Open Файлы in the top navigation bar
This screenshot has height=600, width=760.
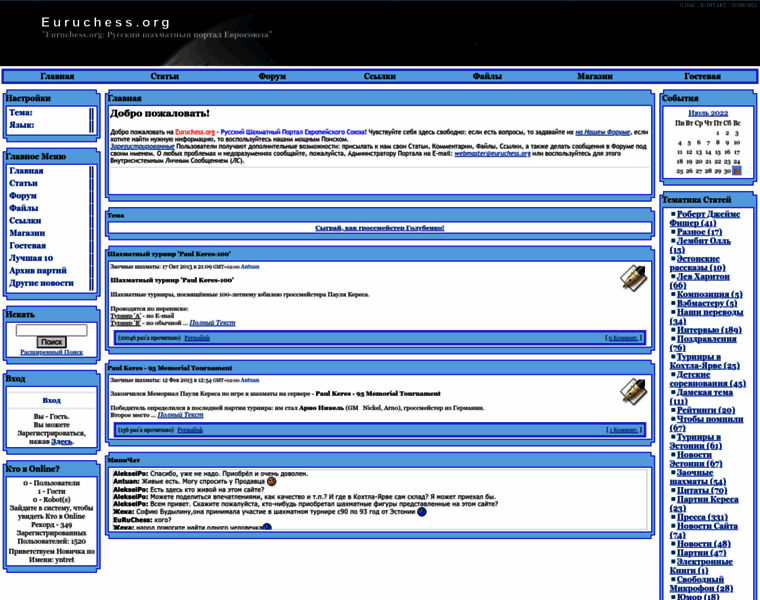[487, 76]
